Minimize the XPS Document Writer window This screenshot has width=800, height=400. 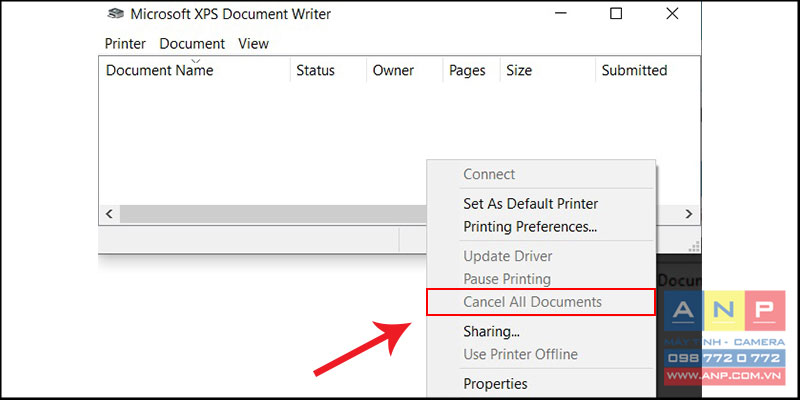click(x=560, y=14)
